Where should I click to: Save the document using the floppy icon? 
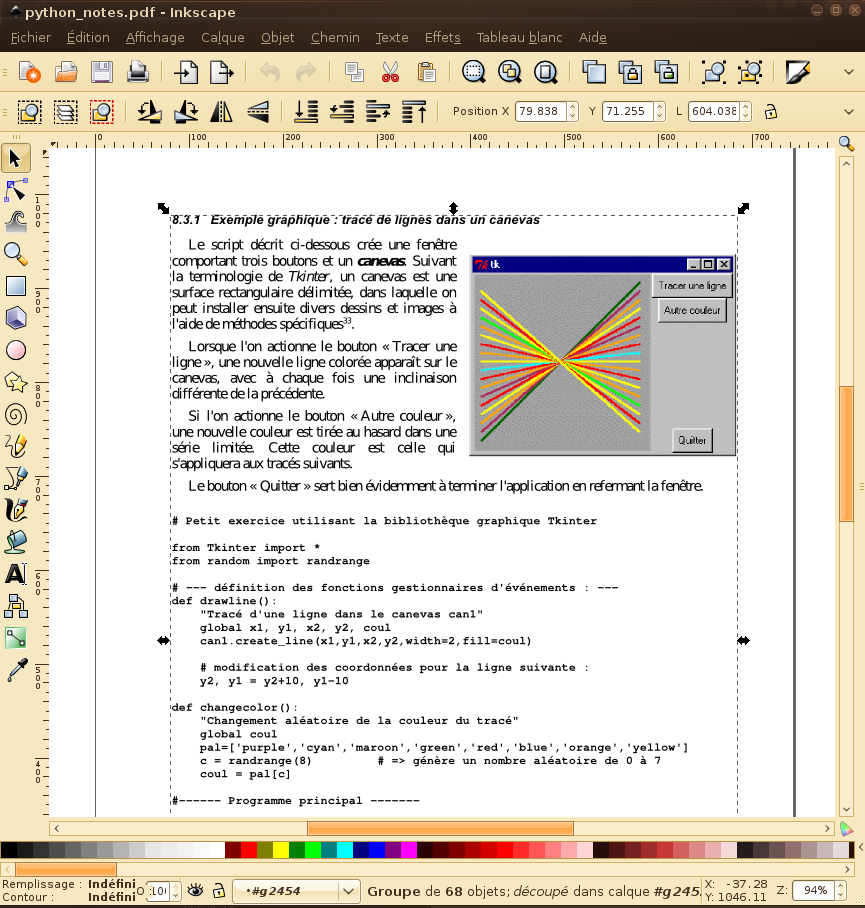coord(102,72)
